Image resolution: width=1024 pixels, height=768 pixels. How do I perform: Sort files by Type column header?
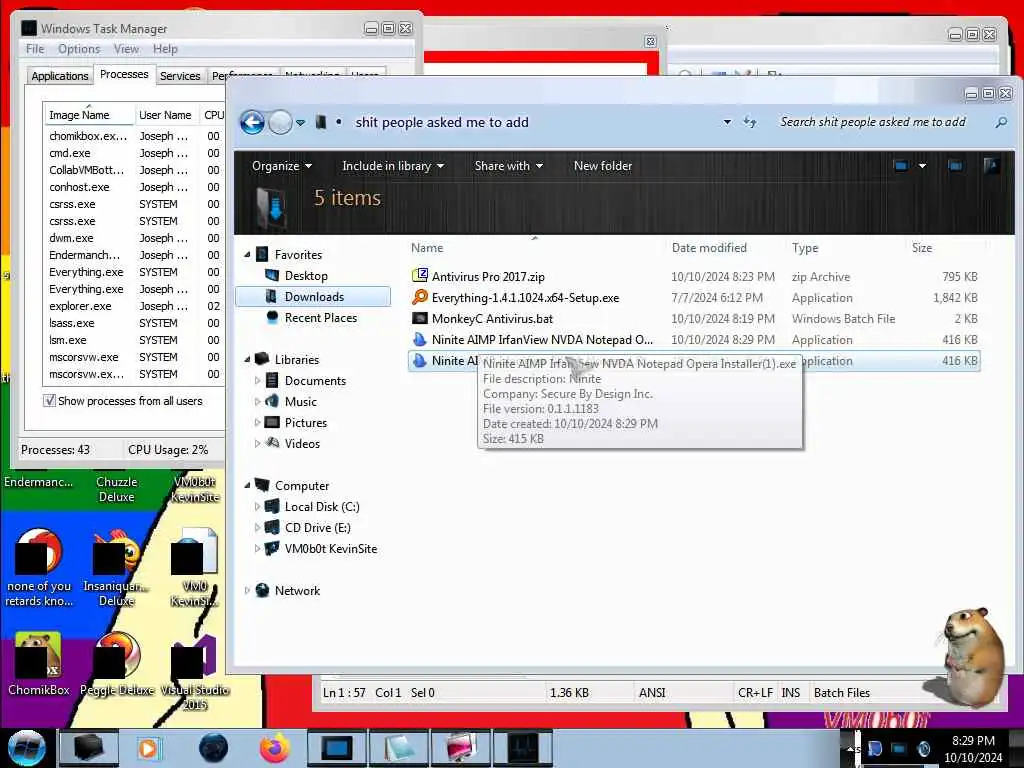click(x=805, y=248)
